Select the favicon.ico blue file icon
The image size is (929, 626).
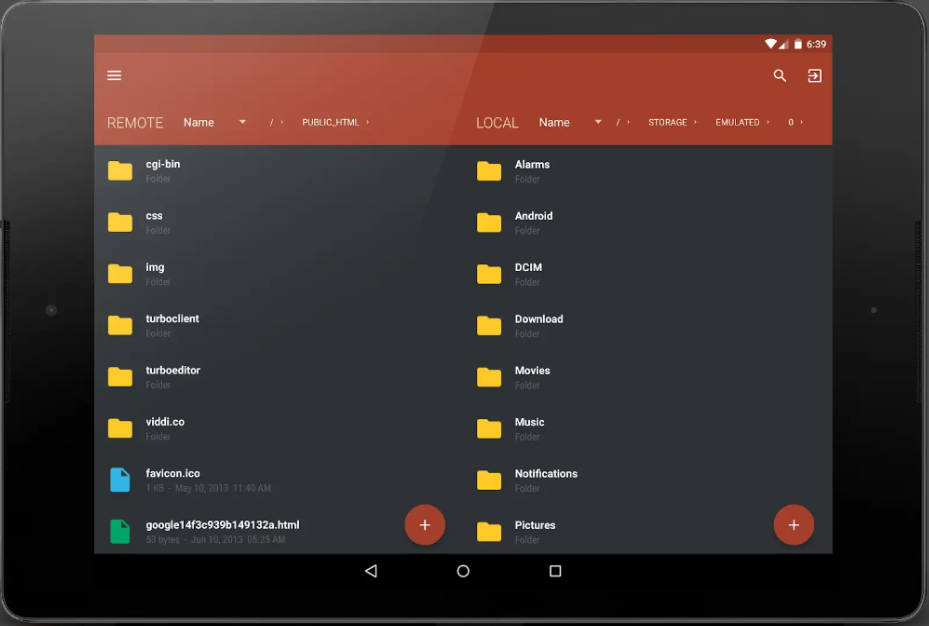click(120, 480)
